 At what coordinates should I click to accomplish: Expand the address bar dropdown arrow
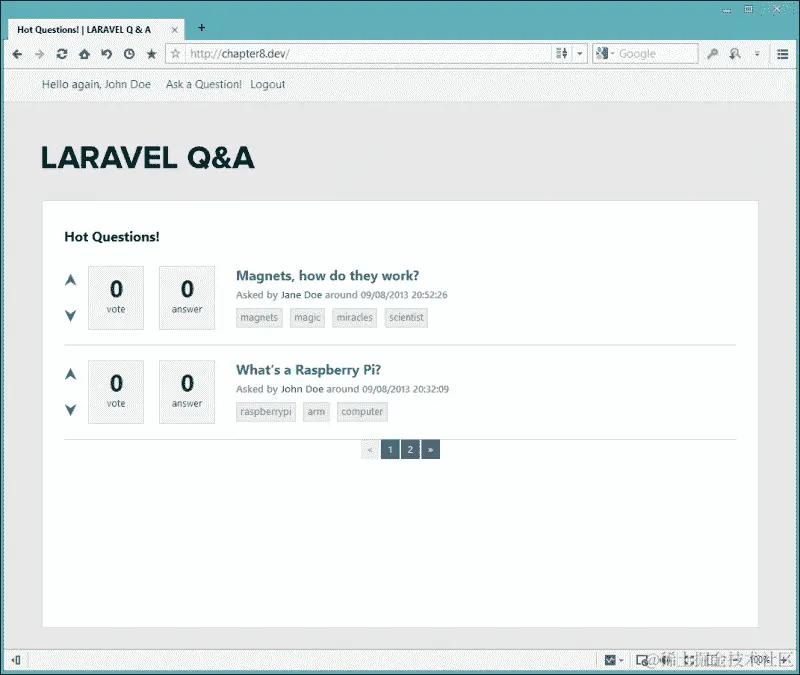pos(580,53)
